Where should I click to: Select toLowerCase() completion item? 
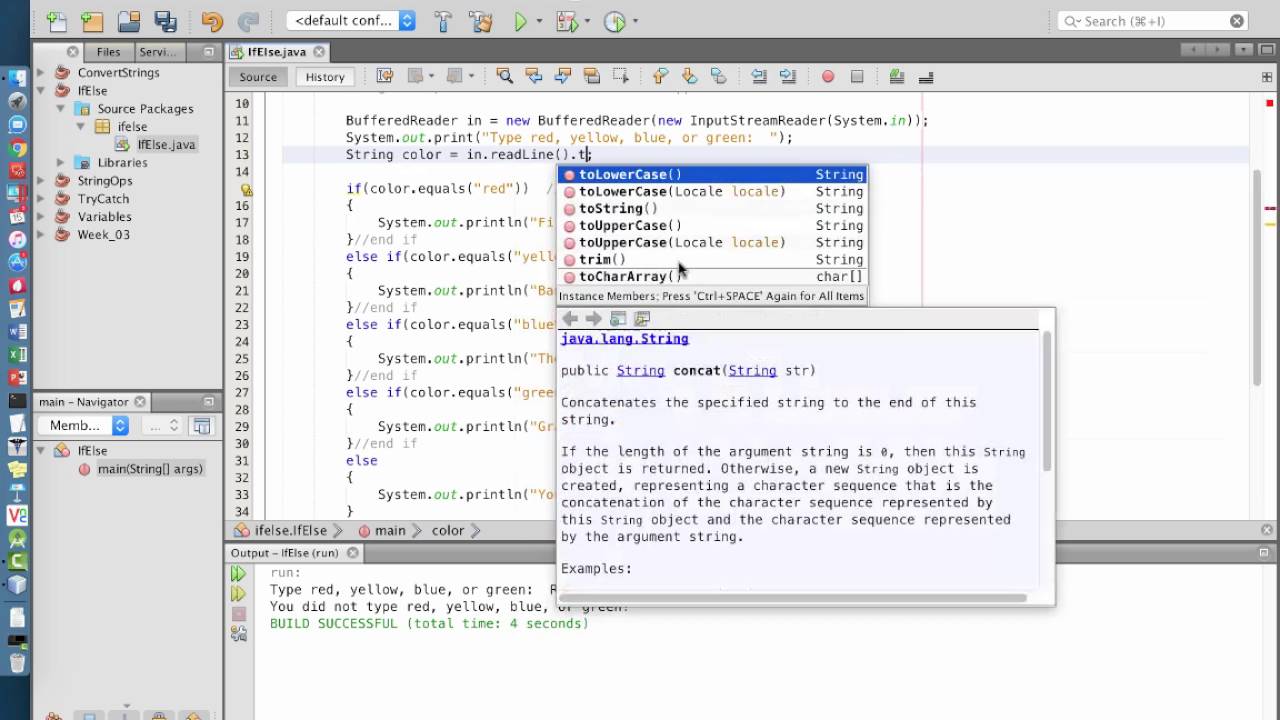pos(713,175)
